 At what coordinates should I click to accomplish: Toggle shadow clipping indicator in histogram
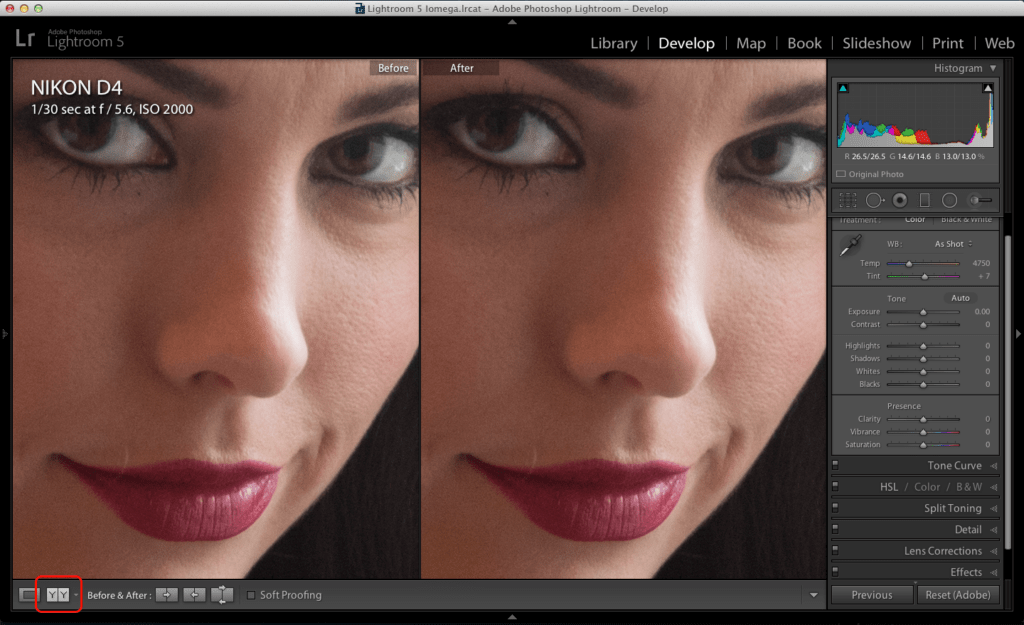coord(842,89)
